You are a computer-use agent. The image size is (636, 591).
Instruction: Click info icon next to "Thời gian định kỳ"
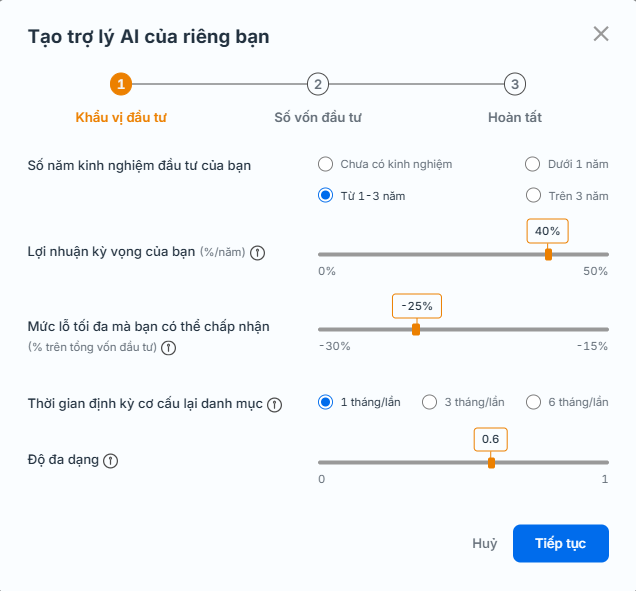click(275, 404)
